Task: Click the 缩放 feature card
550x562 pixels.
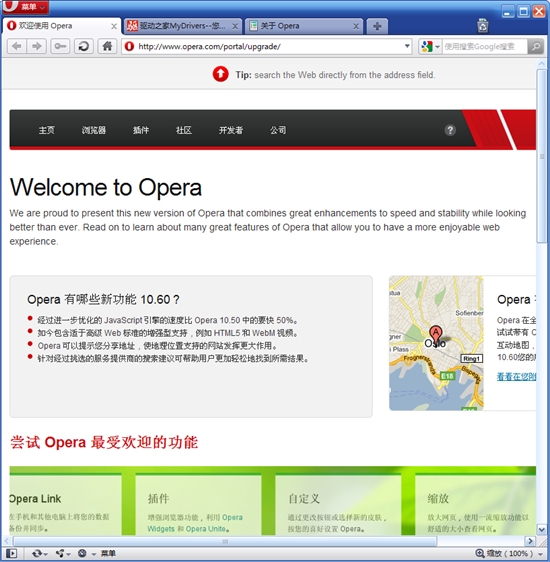Action: (475, 505)
